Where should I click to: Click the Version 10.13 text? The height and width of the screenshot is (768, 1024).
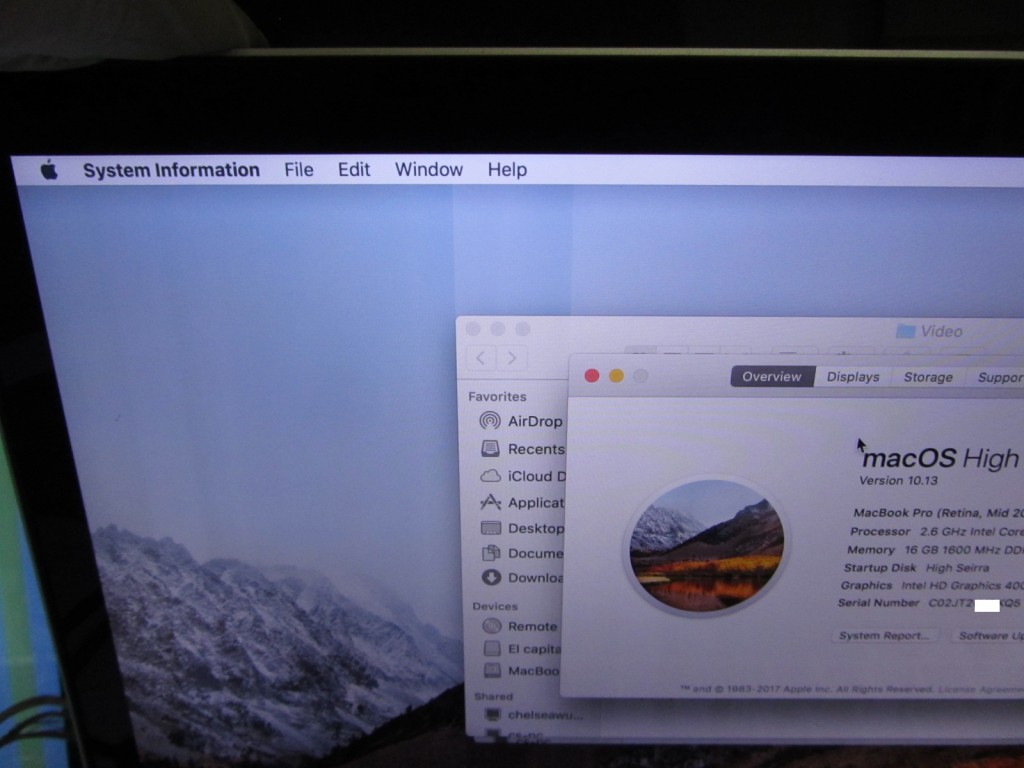coord(898,481)
